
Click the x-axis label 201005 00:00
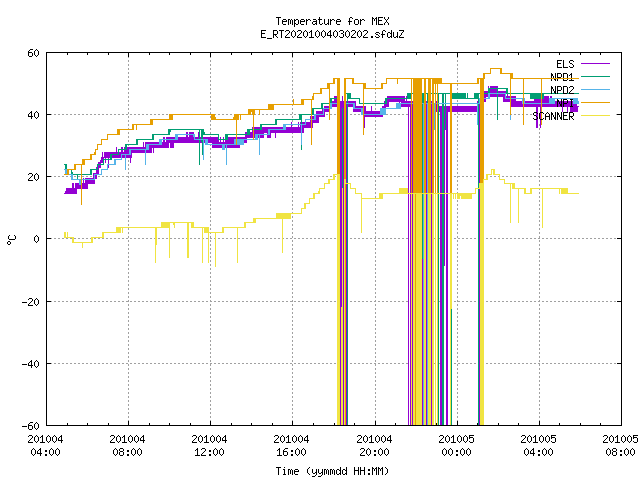coord(456,446)
